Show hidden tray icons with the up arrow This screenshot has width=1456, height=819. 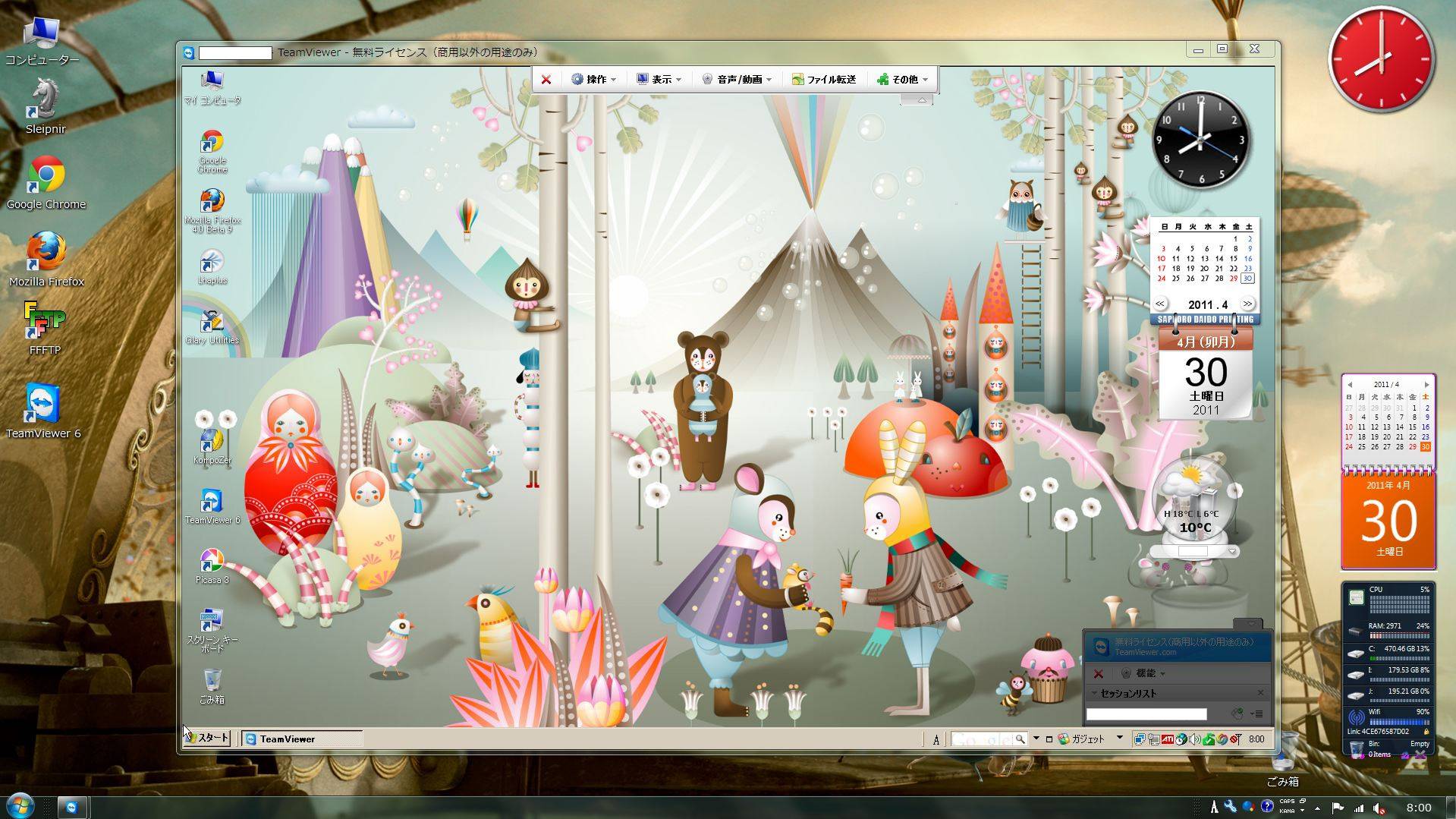point(1317,808)
